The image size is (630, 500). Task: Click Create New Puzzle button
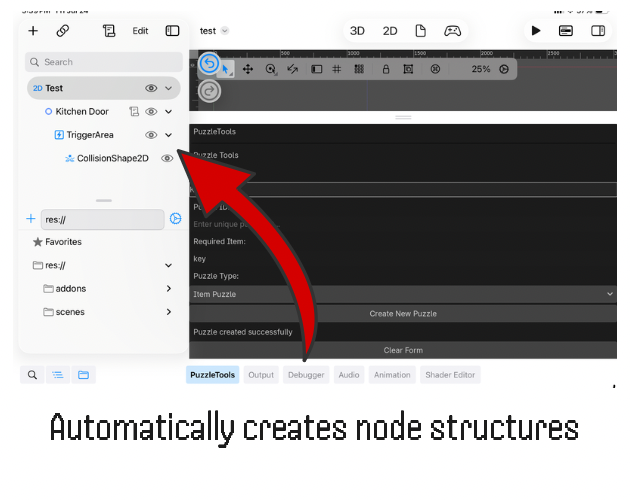tap(403, 314)
